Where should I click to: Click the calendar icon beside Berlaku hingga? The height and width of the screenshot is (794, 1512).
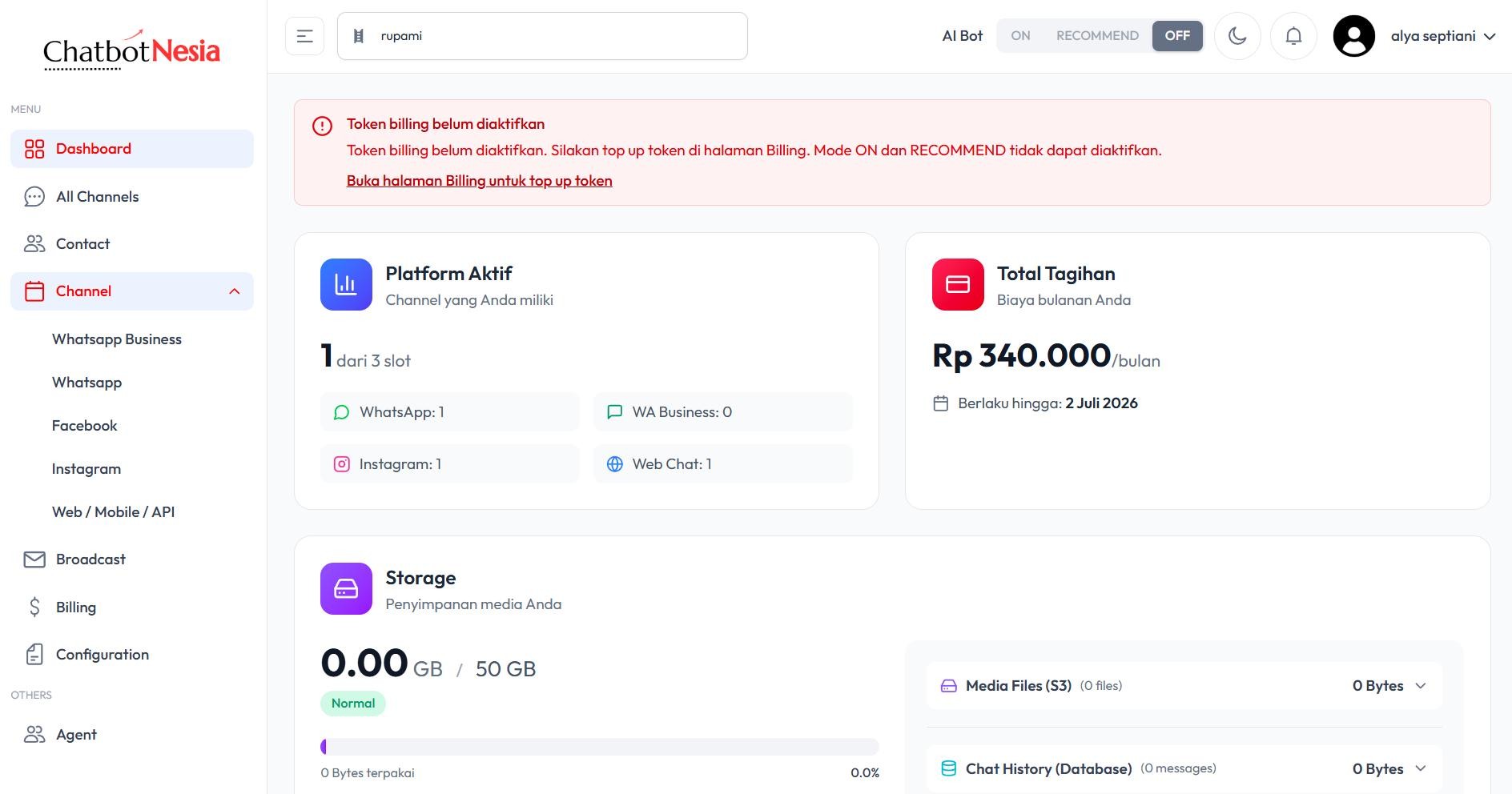click(x=941, y=403)
